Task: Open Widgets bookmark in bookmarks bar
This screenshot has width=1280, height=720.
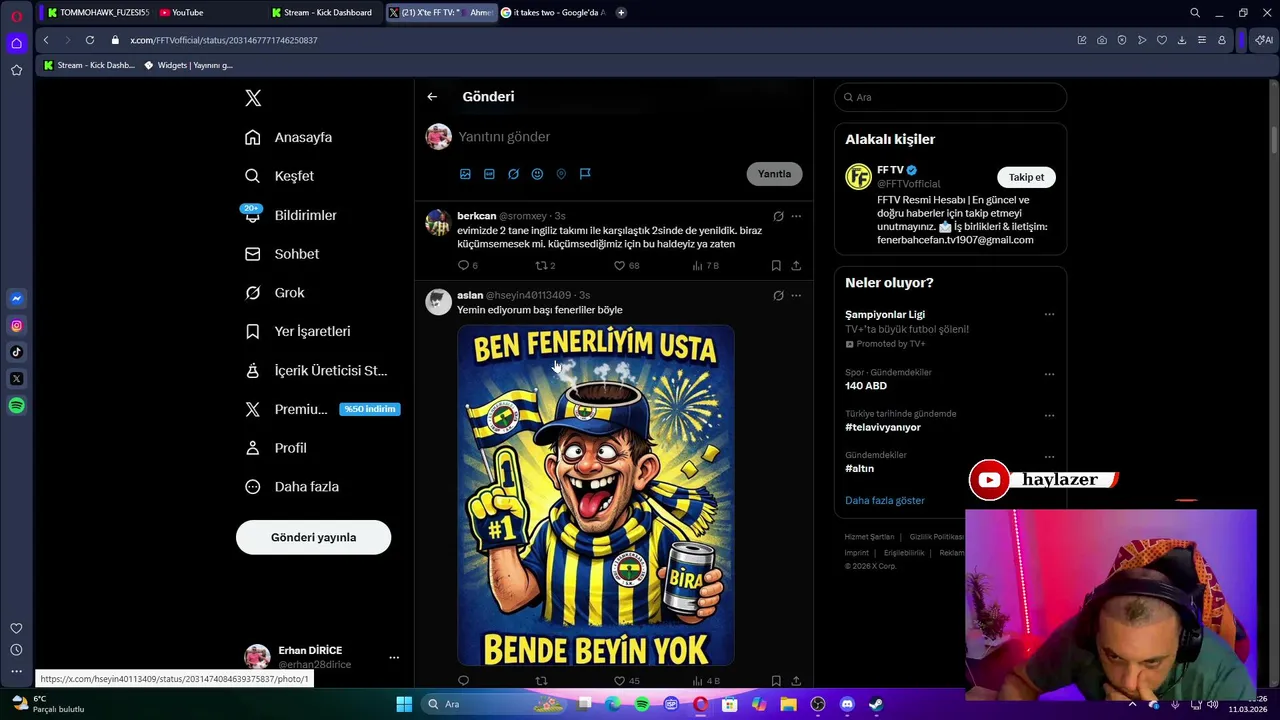Action: [x=189, y=65]
